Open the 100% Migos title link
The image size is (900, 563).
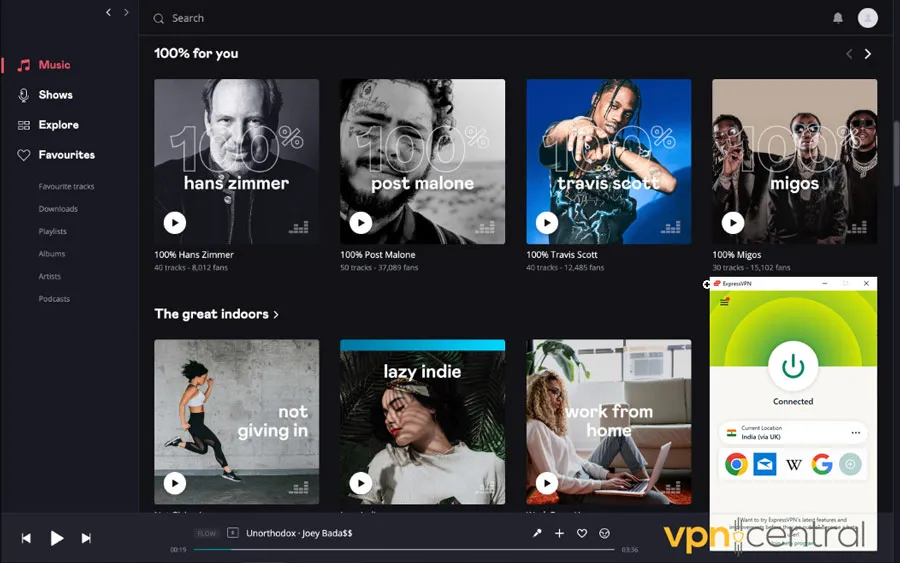click(x=736, y=255)
